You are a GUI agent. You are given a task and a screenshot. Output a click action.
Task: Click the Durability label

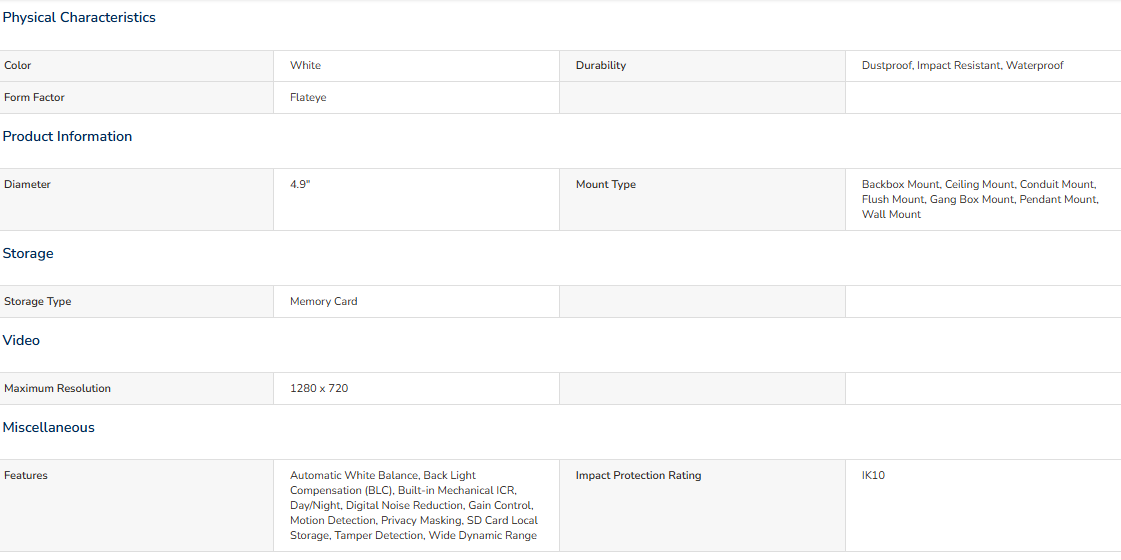(x=600, y=65)
